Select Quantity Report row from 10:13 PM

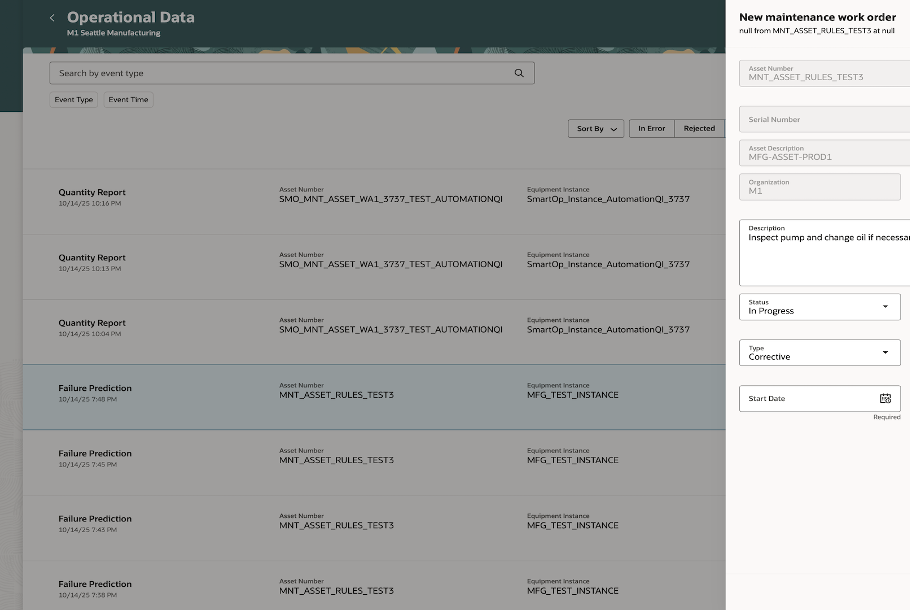click(374, 267)
